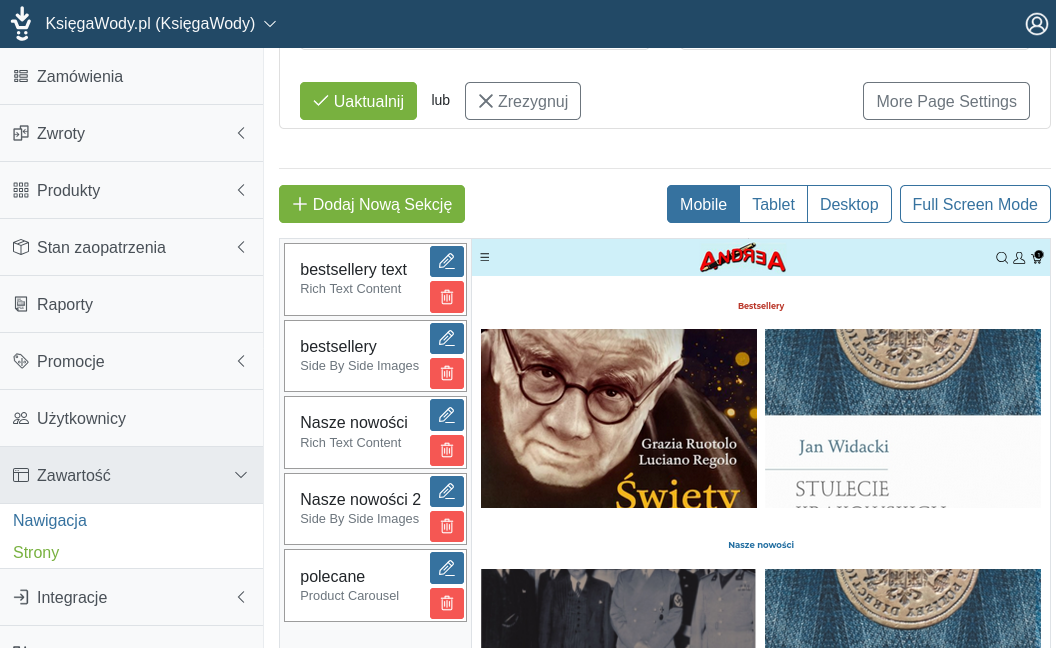
Task: Click the Stan zaopatrzenia box icon
Action: (21, 247)
